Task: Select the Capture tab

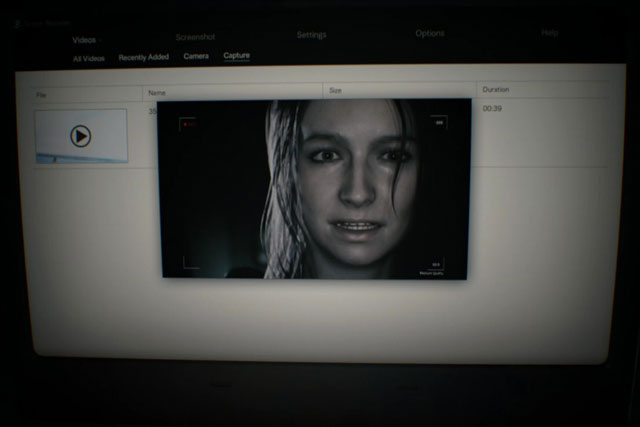Action: pos(237,56)
